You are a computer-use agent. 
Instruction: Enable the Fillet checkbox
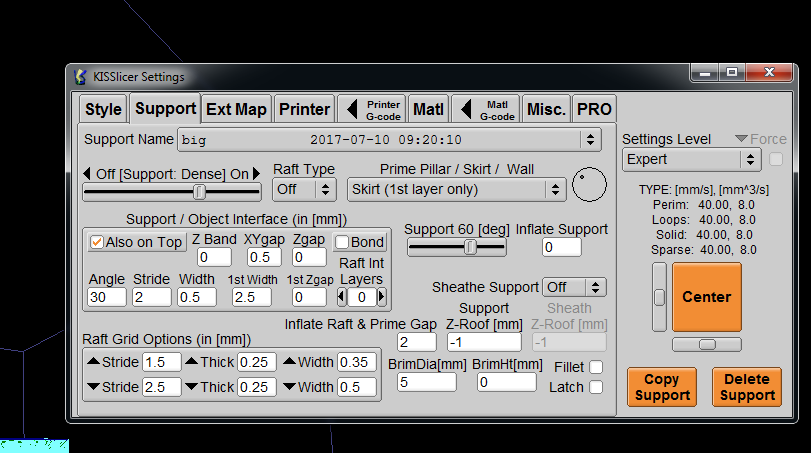click(x=596, y=367)
